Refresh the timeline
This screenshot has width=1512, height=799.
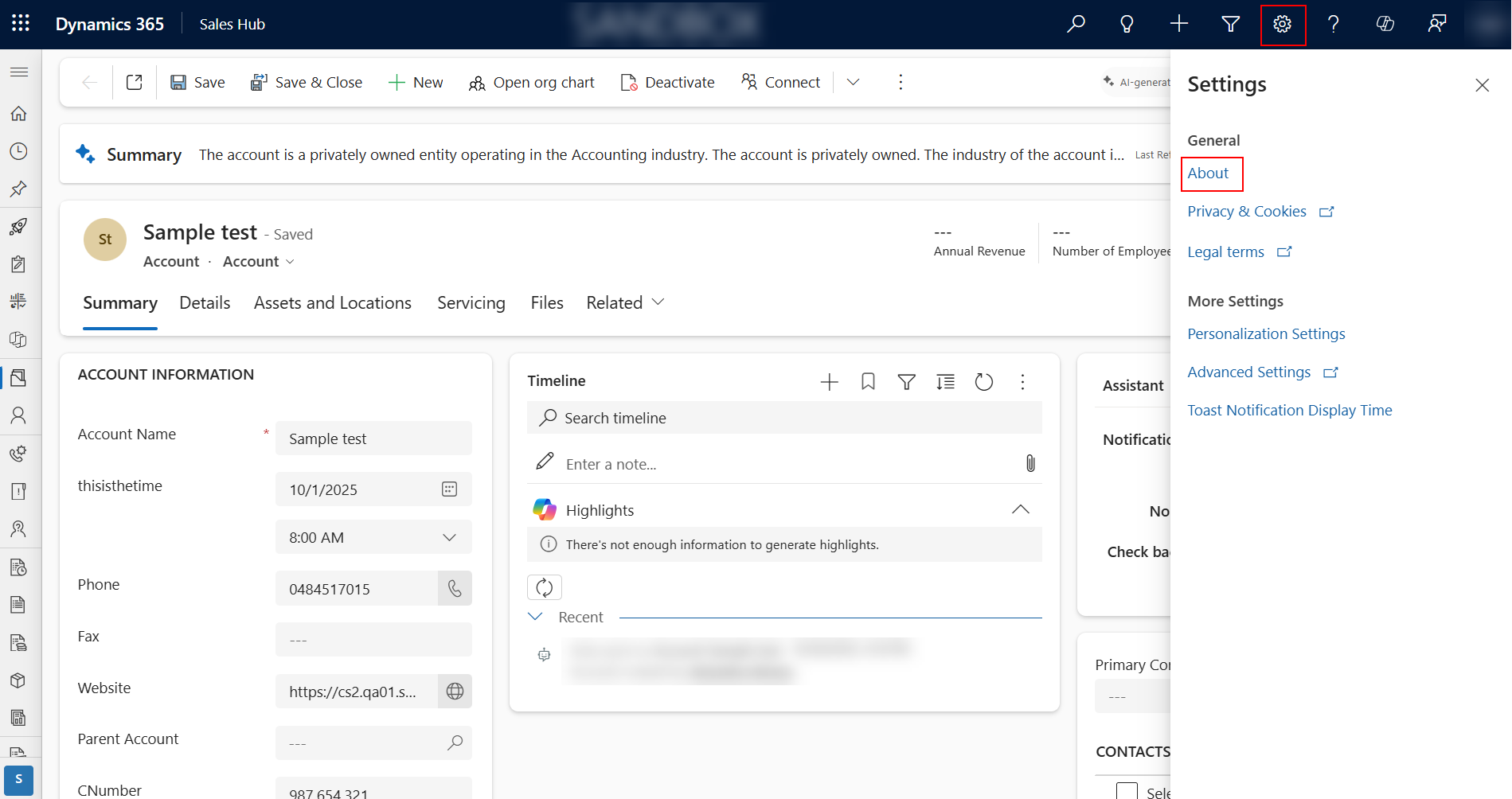click(984, 382)
